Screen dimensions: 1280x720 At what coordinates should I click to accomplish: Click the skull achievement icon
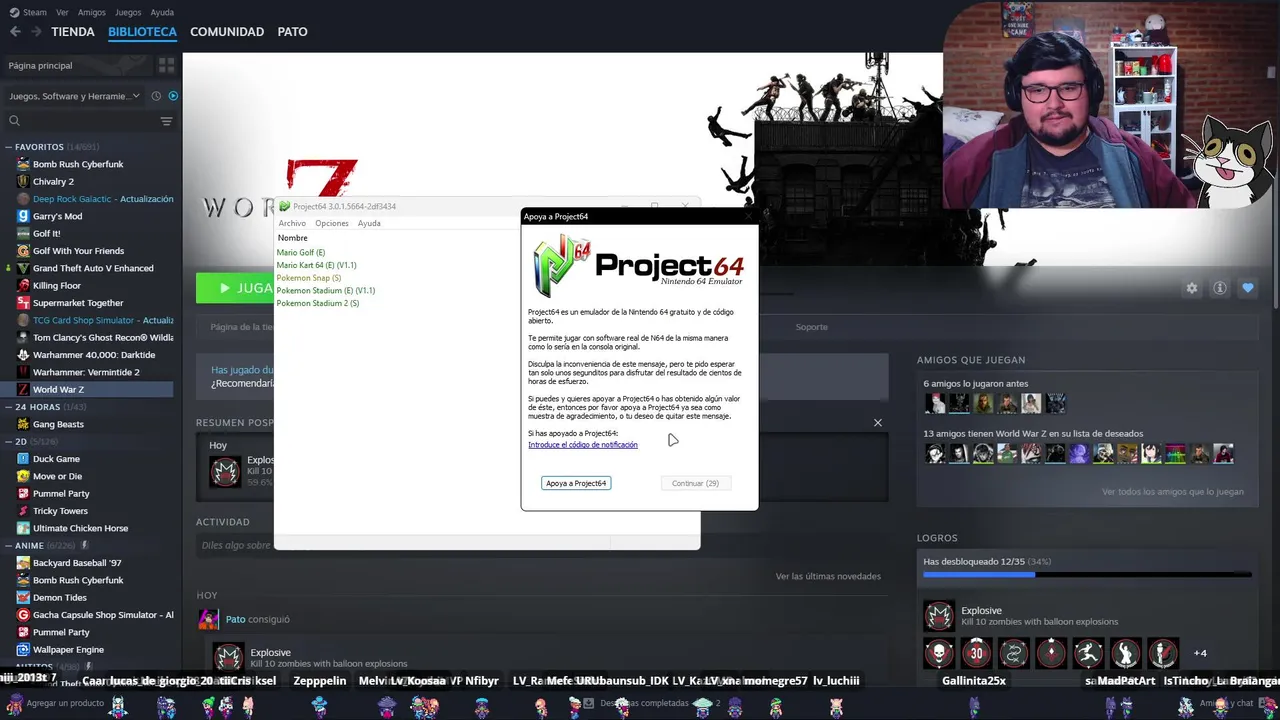pos(939,653)
